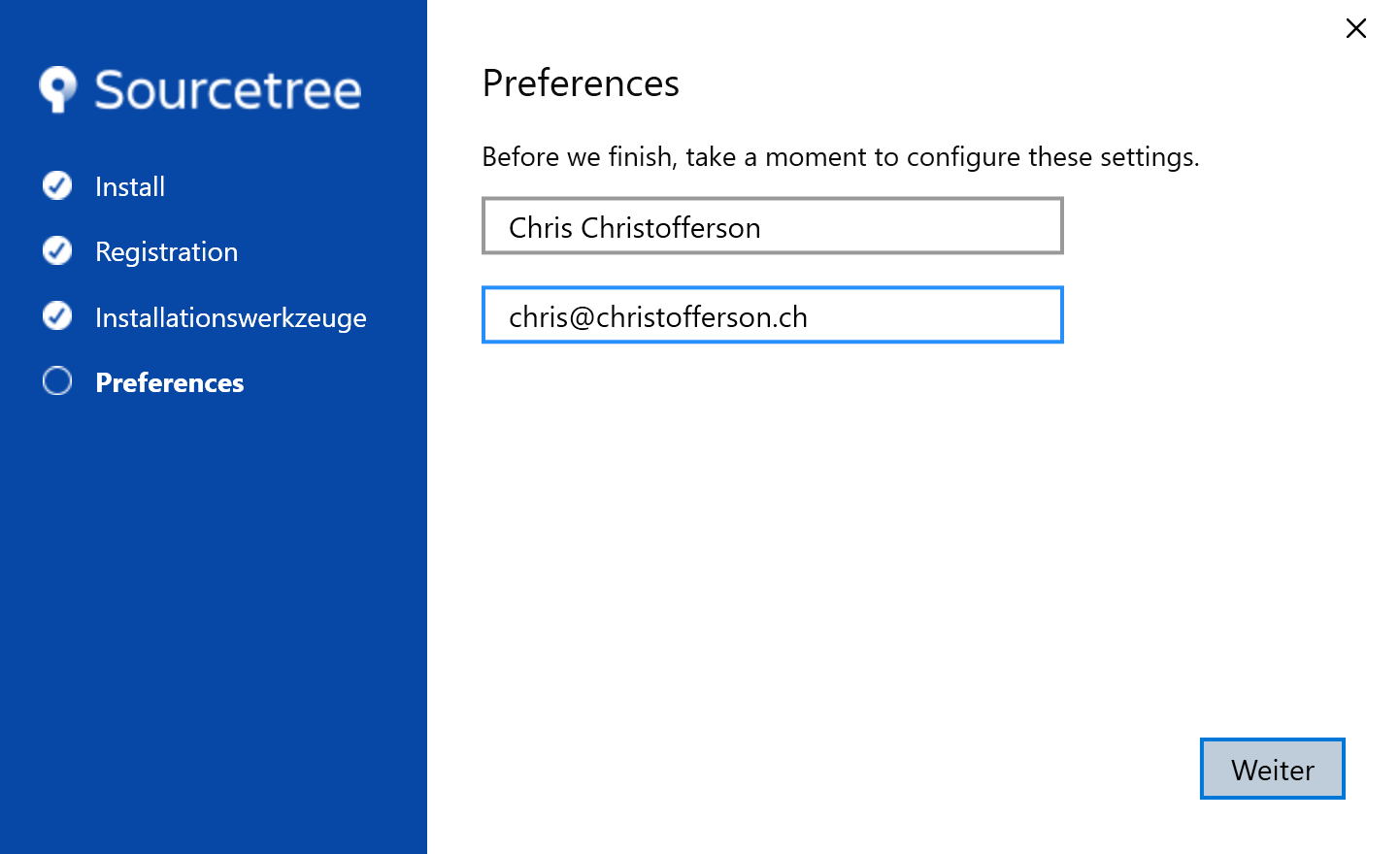Image resolution: width=1400 pixels, height=854 pixels.
Task: Click the Sourcetree wordmark text
Action: (x=227, y=90)
